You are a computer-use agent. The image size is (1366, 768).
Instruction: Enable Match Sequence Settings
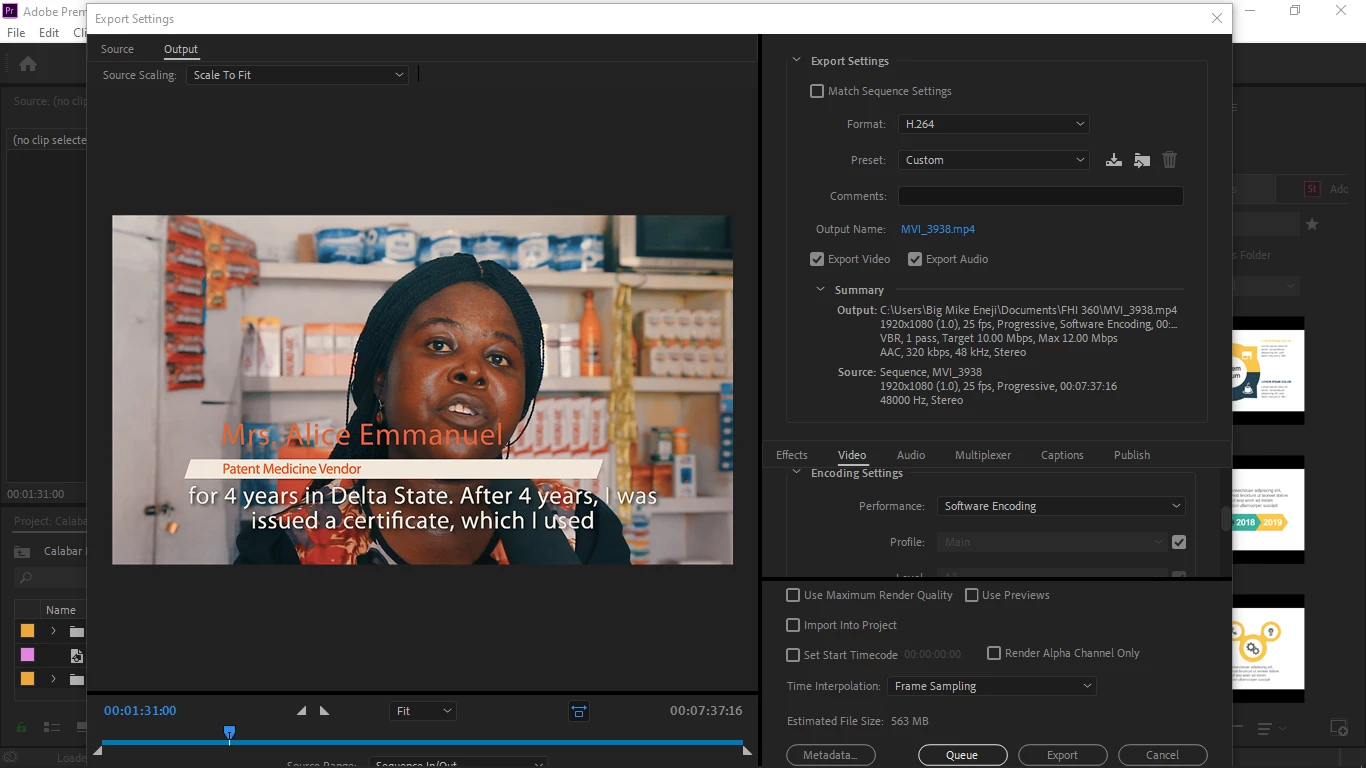pyautogui.click(x=817, y=91)
